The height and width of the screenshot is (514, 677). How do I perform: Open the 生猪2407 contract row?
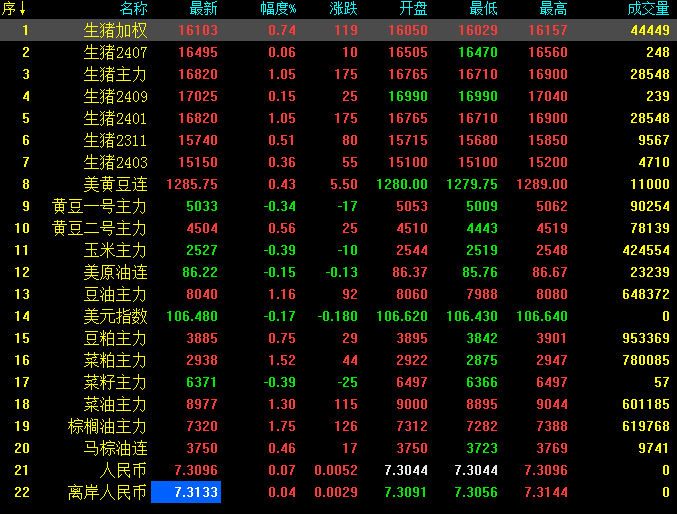click(115, 52)
